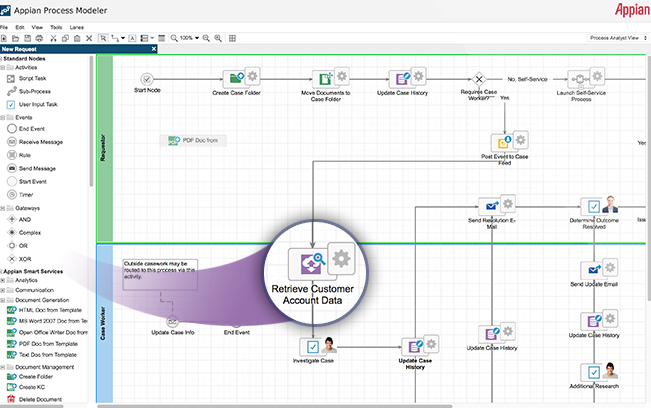Select the XOR gateway palette item
The height and width of the screenshot is (408, 651).
coord(20,259)
